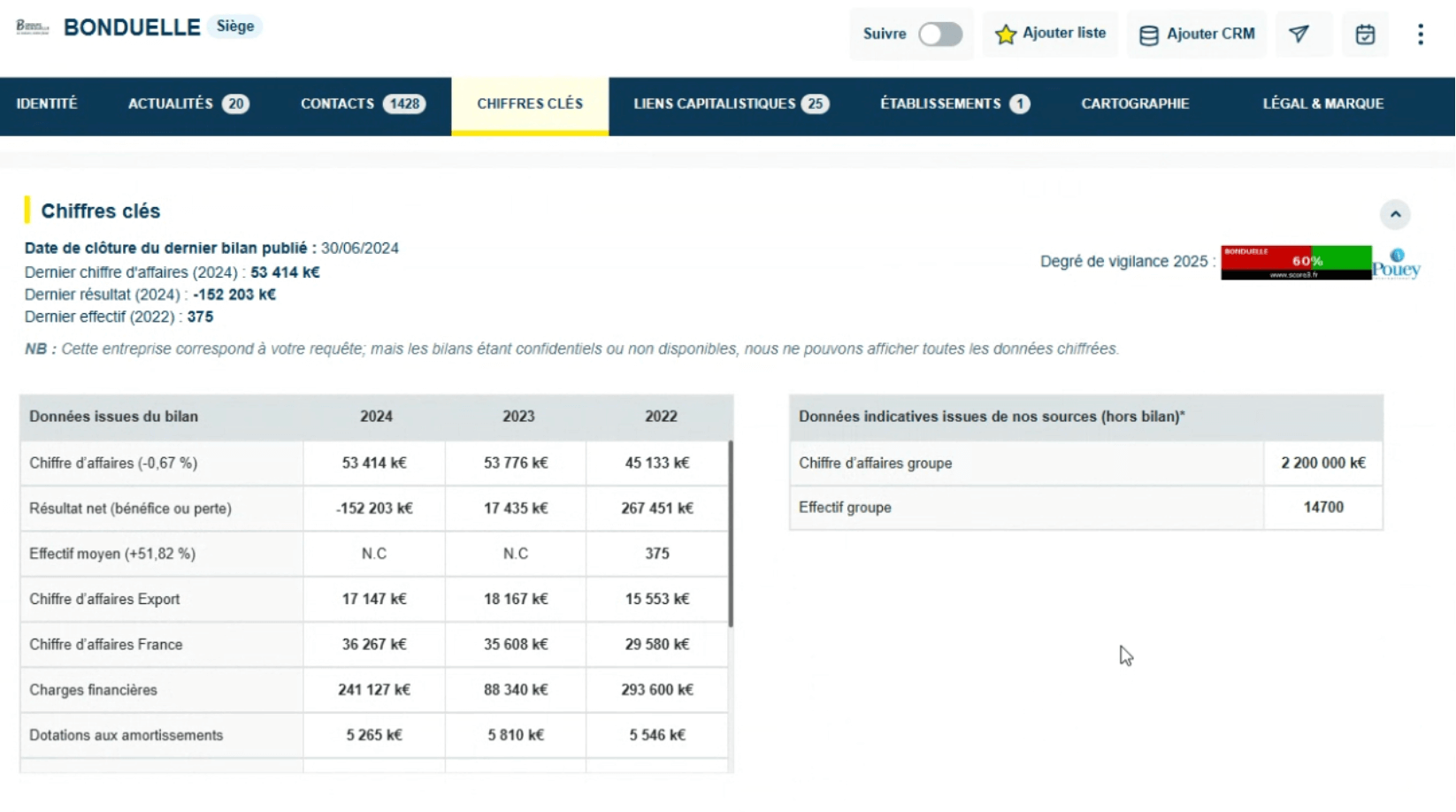Open the Identité tab
This screenshot has height=812, width=1456.
(x=47, y=104)
